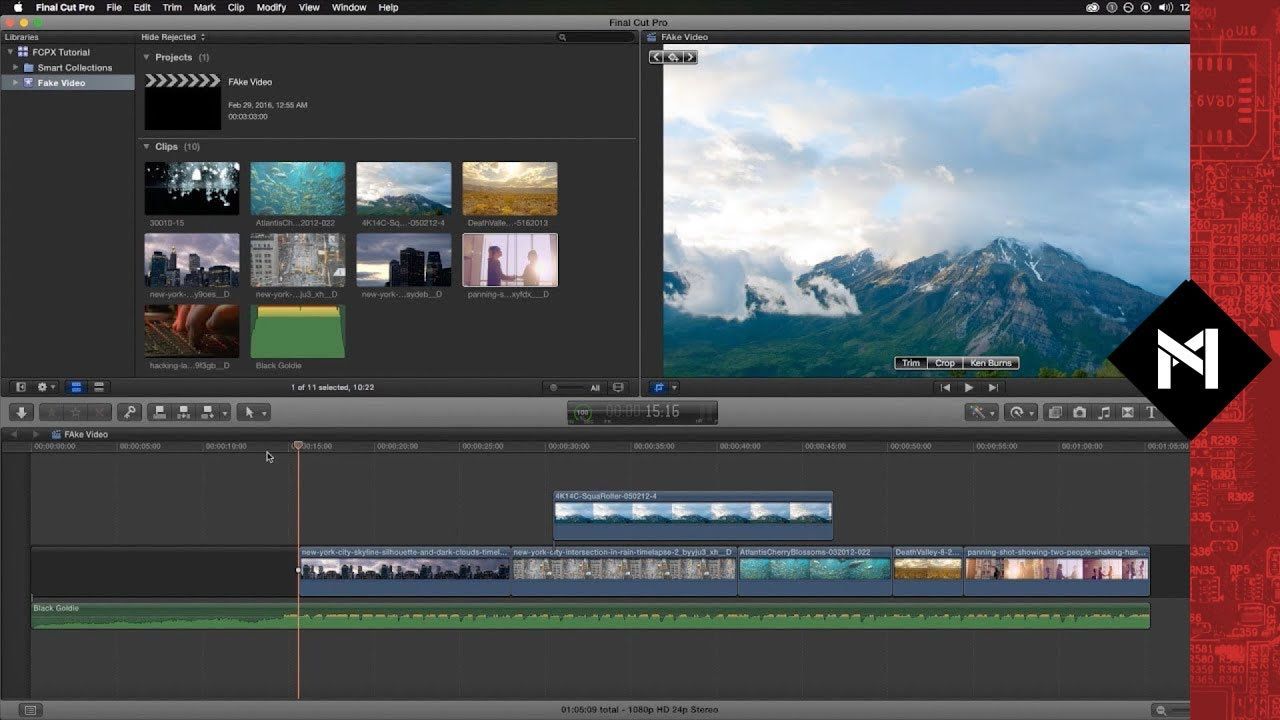Expand the Smart Collections folder
Viewport: 1280px width, 720px height.
click(x=16, y=68)
